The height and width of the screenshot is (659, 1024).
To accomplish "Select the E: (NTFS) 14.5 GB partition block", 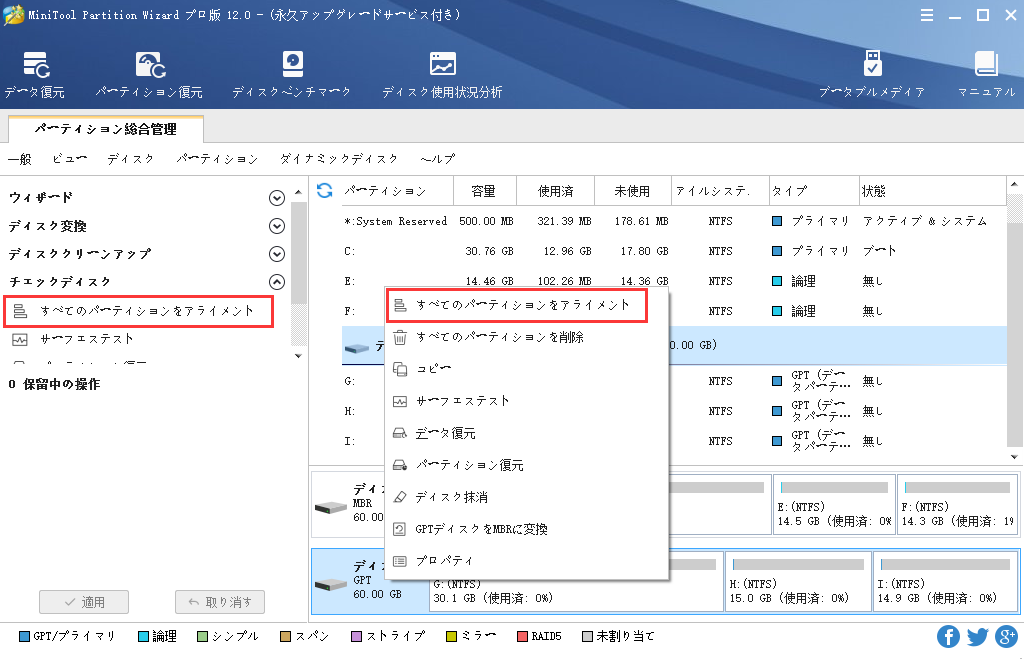I will coord(834,505).
